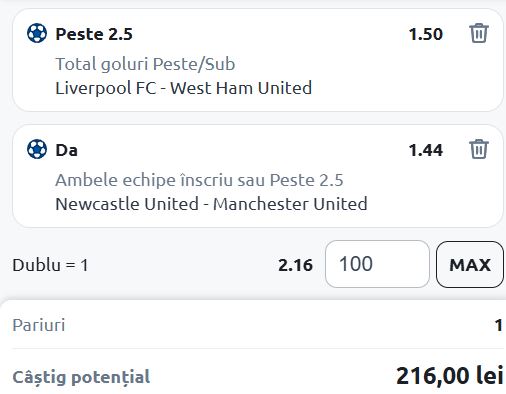Open the Newcastle United - Manchester United match
This screenshot has height=394, width=506.
[x=211, y=204]
